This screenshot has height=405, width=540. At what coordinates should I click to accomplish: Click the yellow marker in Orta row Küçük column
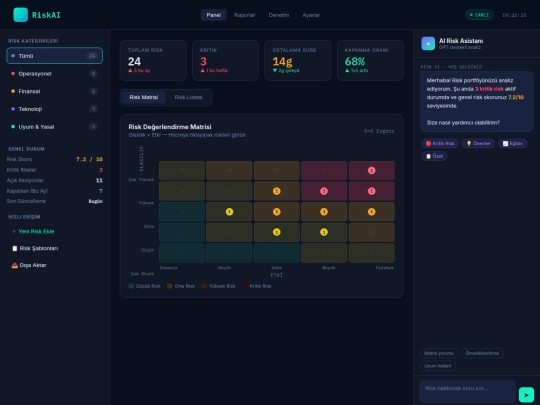(x=229, y=212)
